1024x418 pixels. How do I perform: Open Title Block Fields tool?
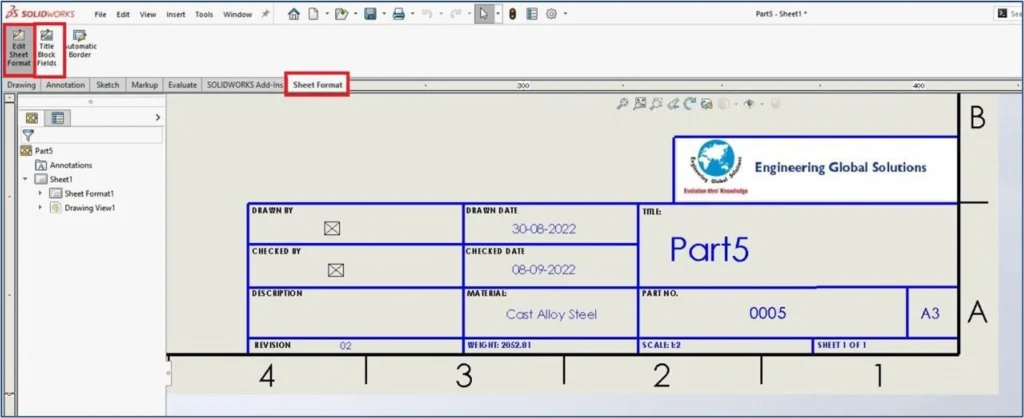pyautogui.click(x=46, y=49)
